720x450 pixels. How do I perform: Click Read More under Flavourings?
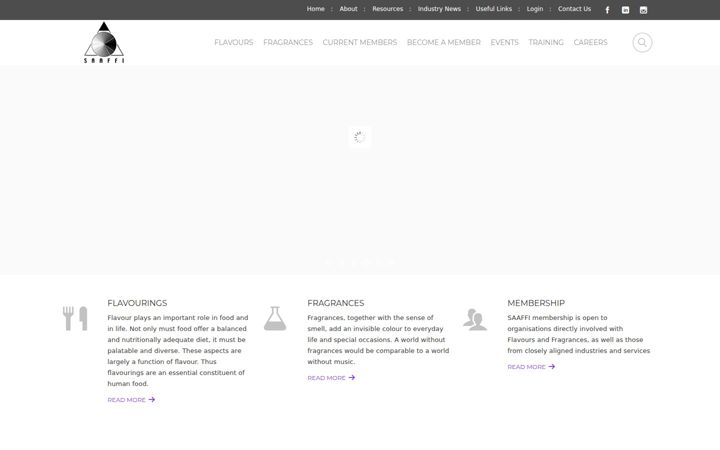coord(131,400)
